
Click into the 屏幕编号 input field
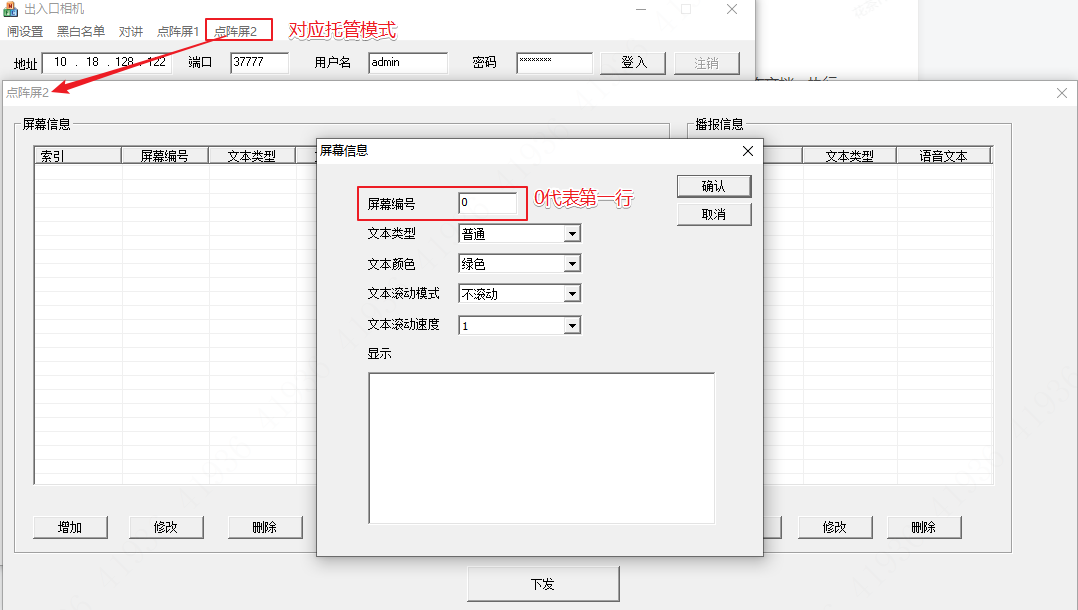(x=487, y=203)
